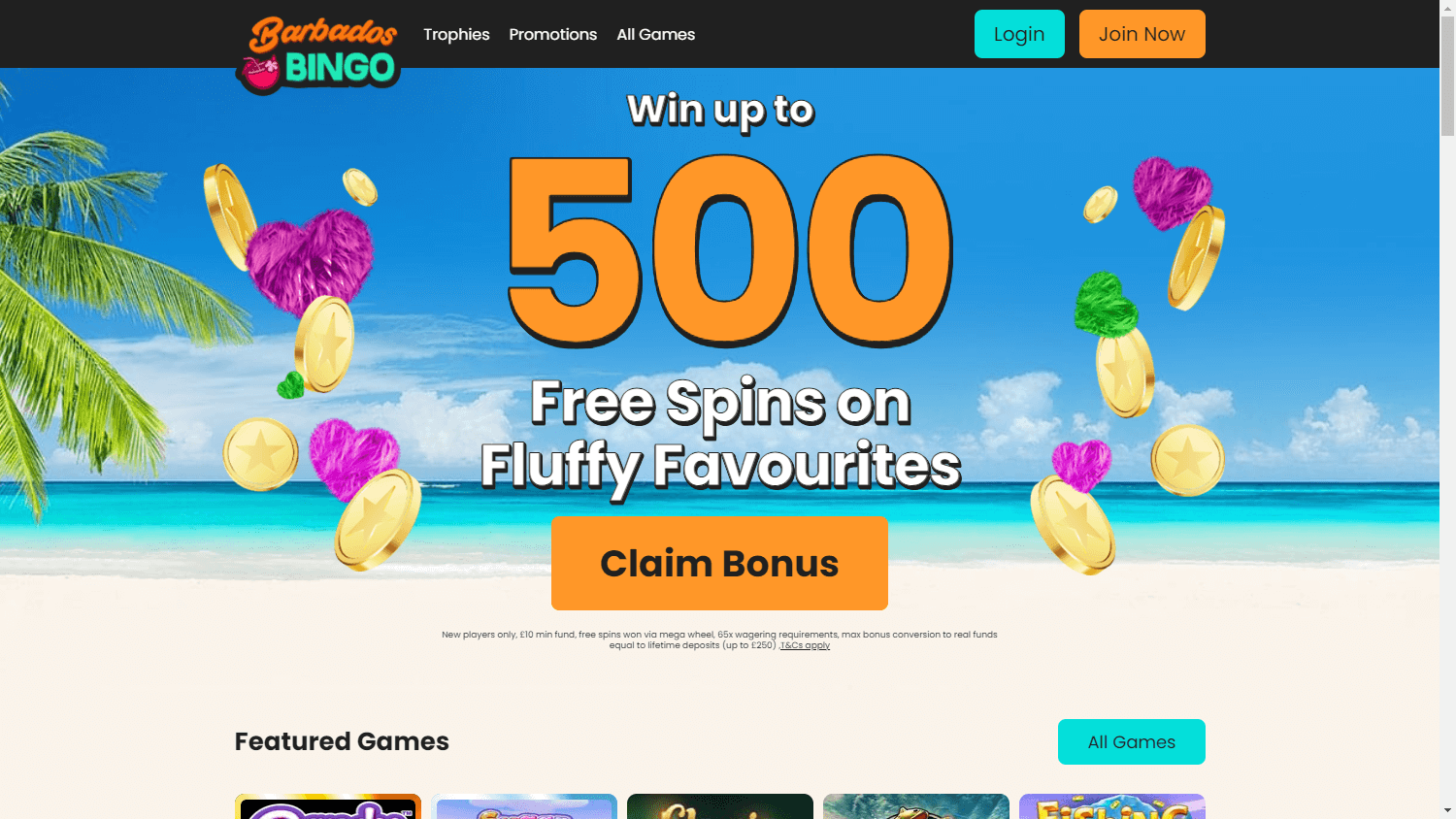Open the Sugar game thumbnail
Viewport: 1456px width, 819px height.
click(524, 806)
